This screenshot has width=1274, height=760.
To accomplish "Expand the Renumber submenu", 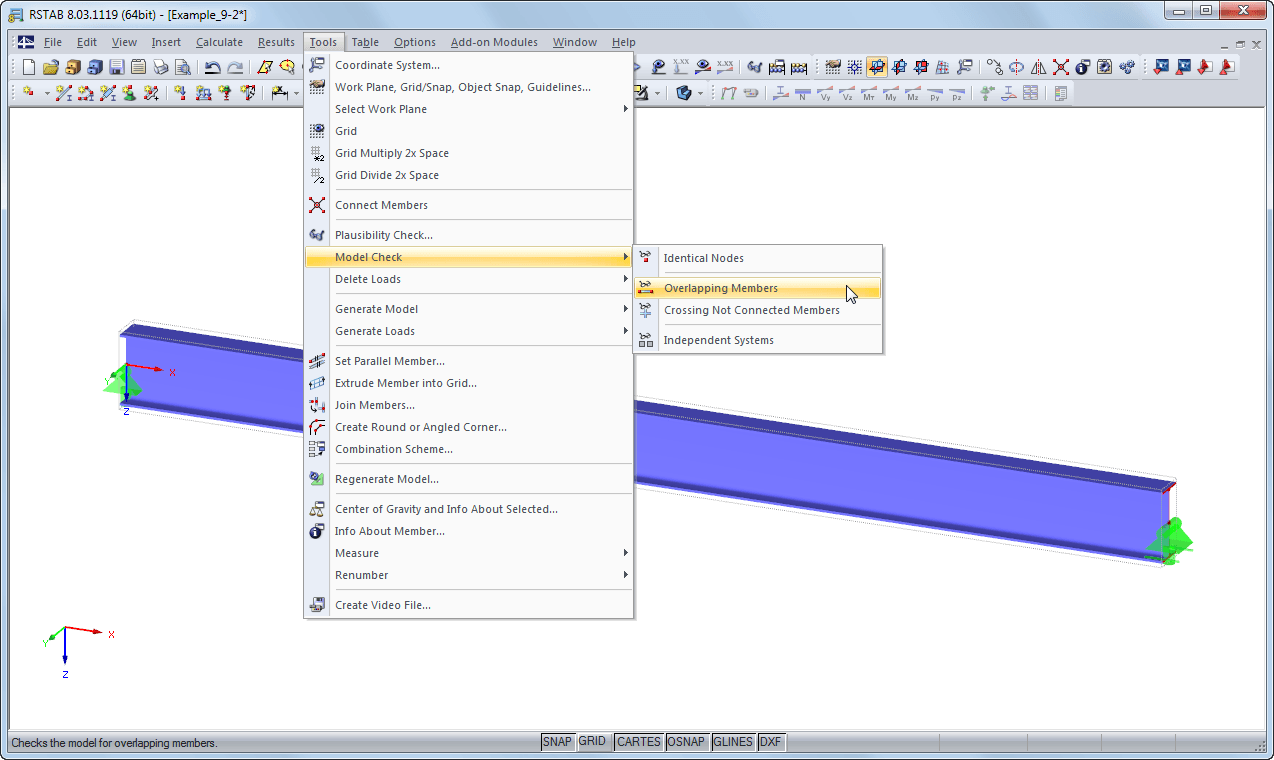I will pyautogui.click(x=469, y=575).
